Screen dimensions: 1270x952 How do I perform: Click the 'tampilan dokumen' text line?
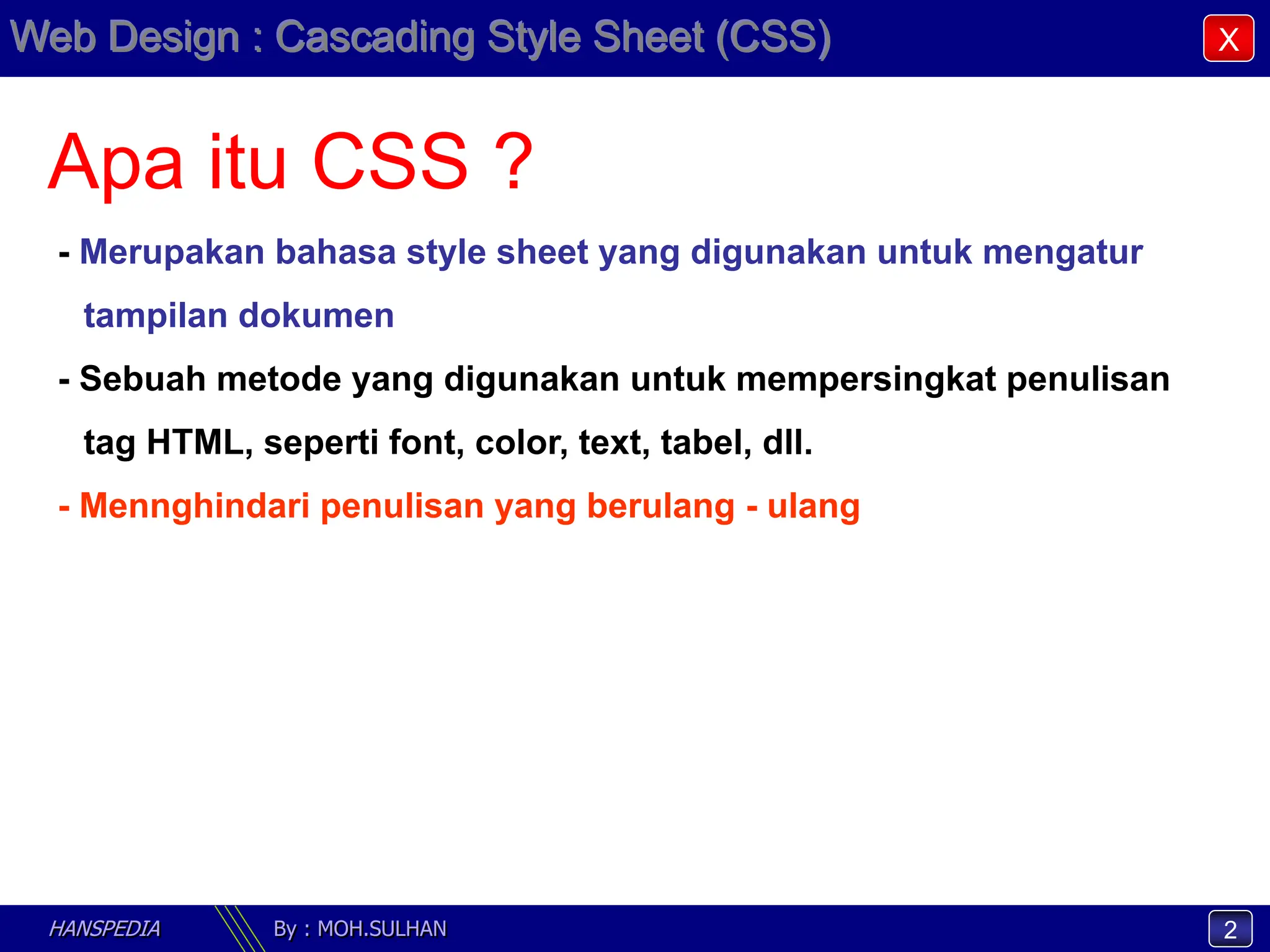tap(239, 315)
